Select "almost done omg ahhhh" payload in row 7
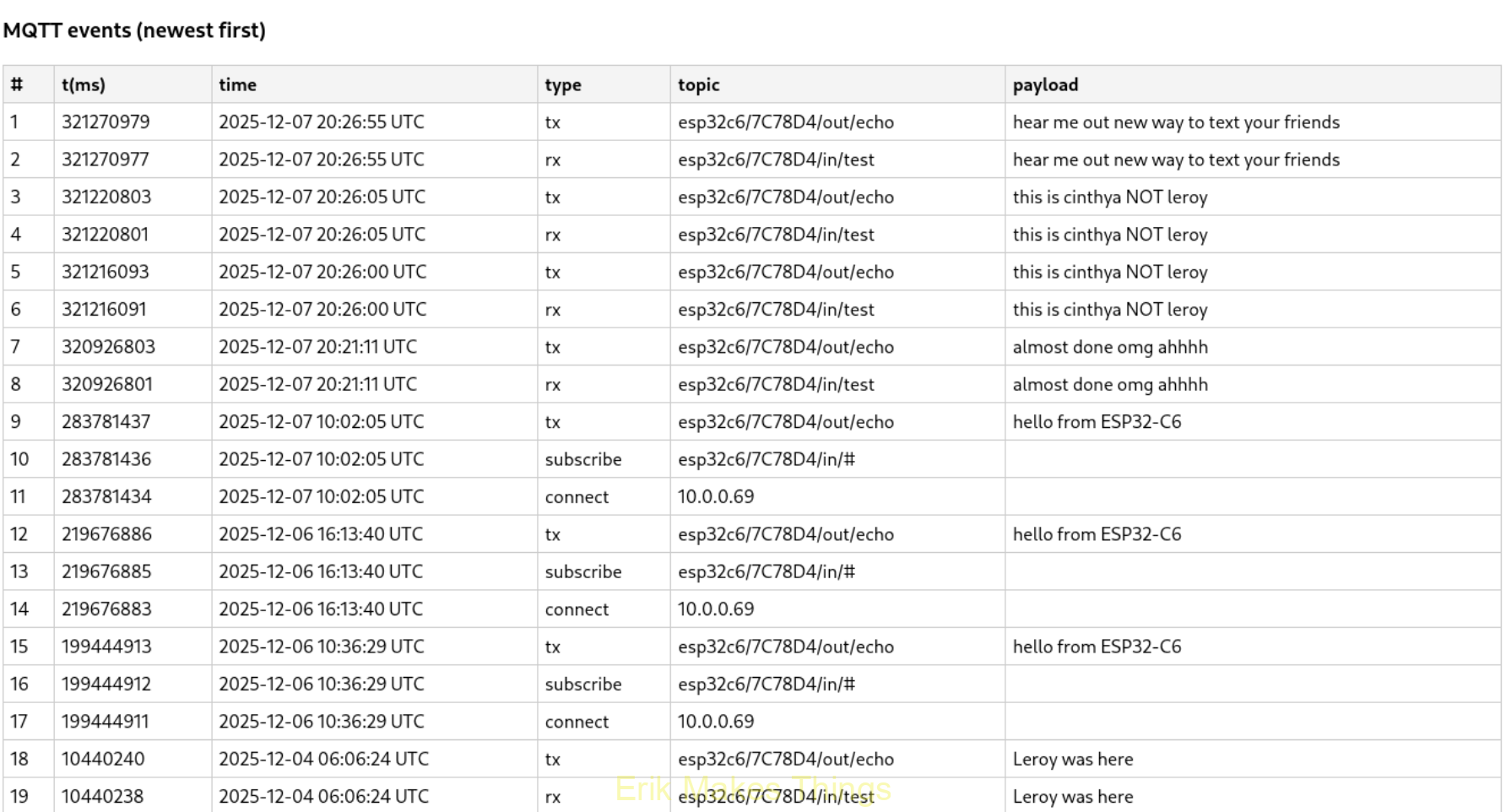The image size is (1506, 812). click(1109, 348)
